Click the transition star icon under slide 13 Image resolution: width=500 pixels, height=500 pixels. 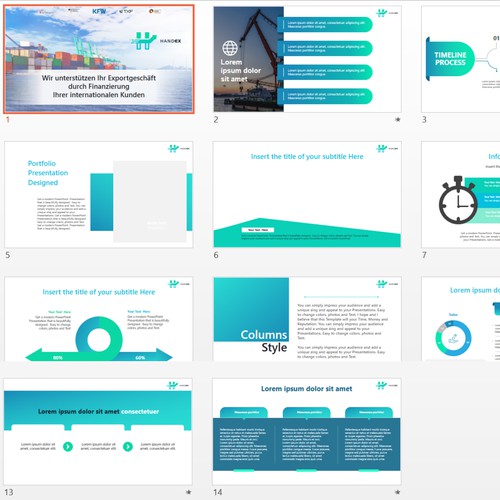(x=188, y=492)
